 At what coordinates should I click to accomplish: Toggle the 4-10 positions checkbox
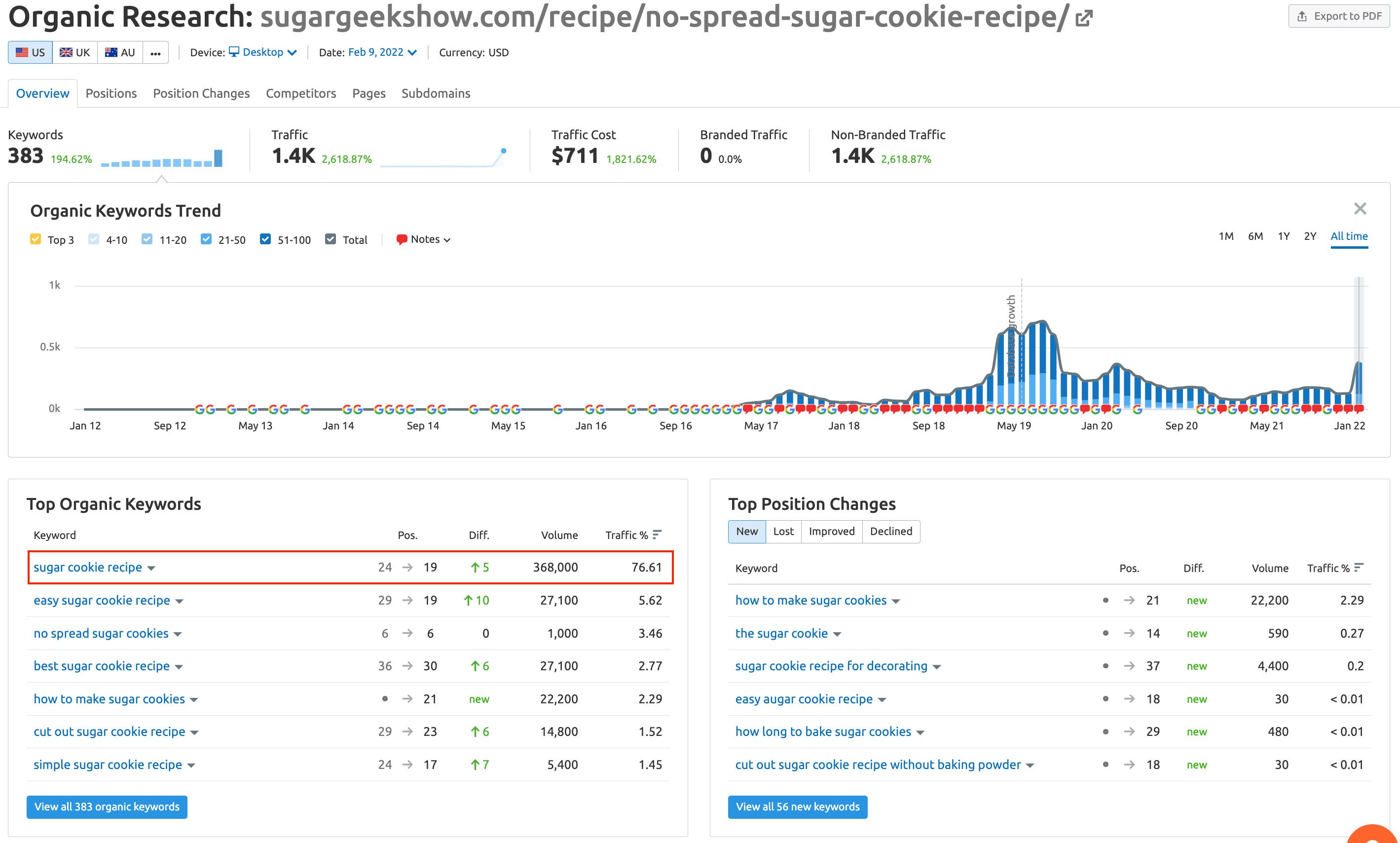pyautogui.click(x=94, y=239)
